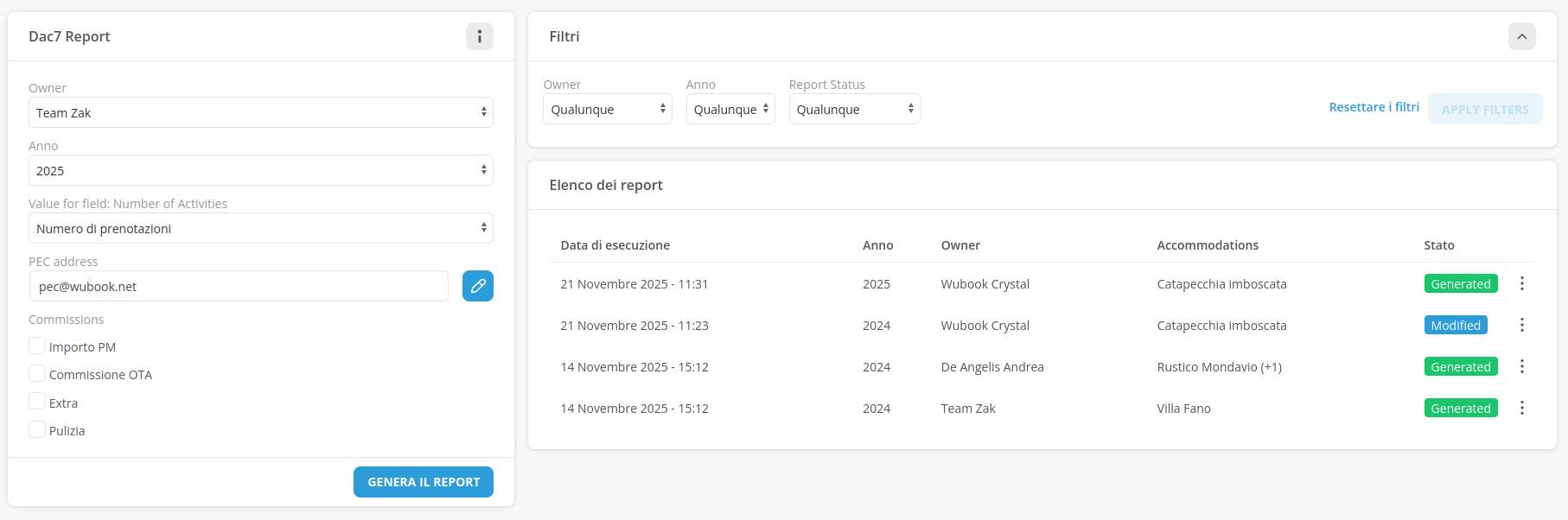Click the pencil edit icon for PEC address
Viewport: 1568px width, 520px height.
(478, 286)
